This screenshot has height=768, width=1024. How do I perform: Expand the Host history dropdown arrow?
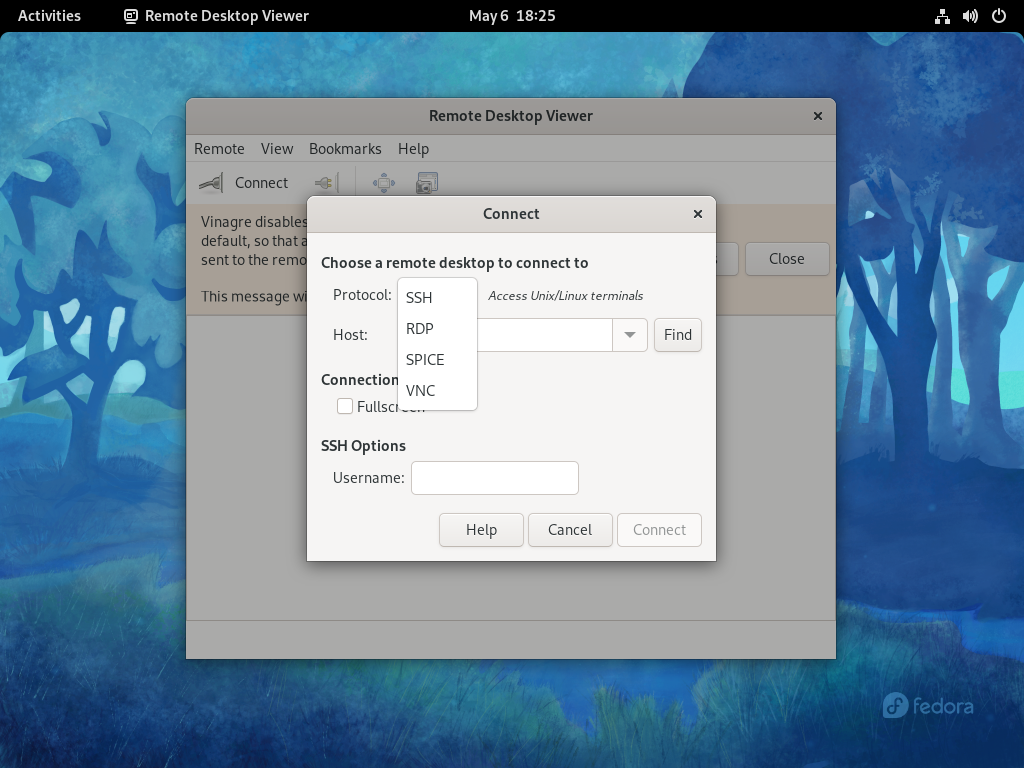pos(630,335)
